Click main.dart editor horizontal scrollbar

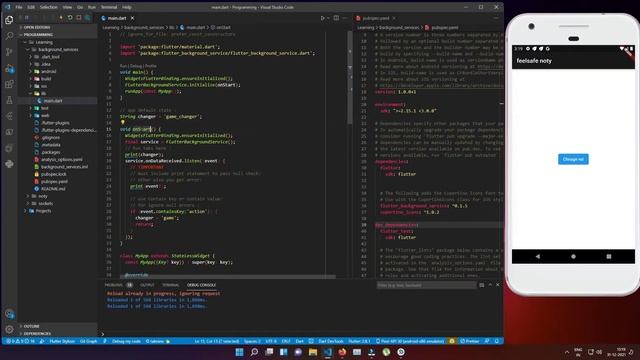click(x=229, y=276)
